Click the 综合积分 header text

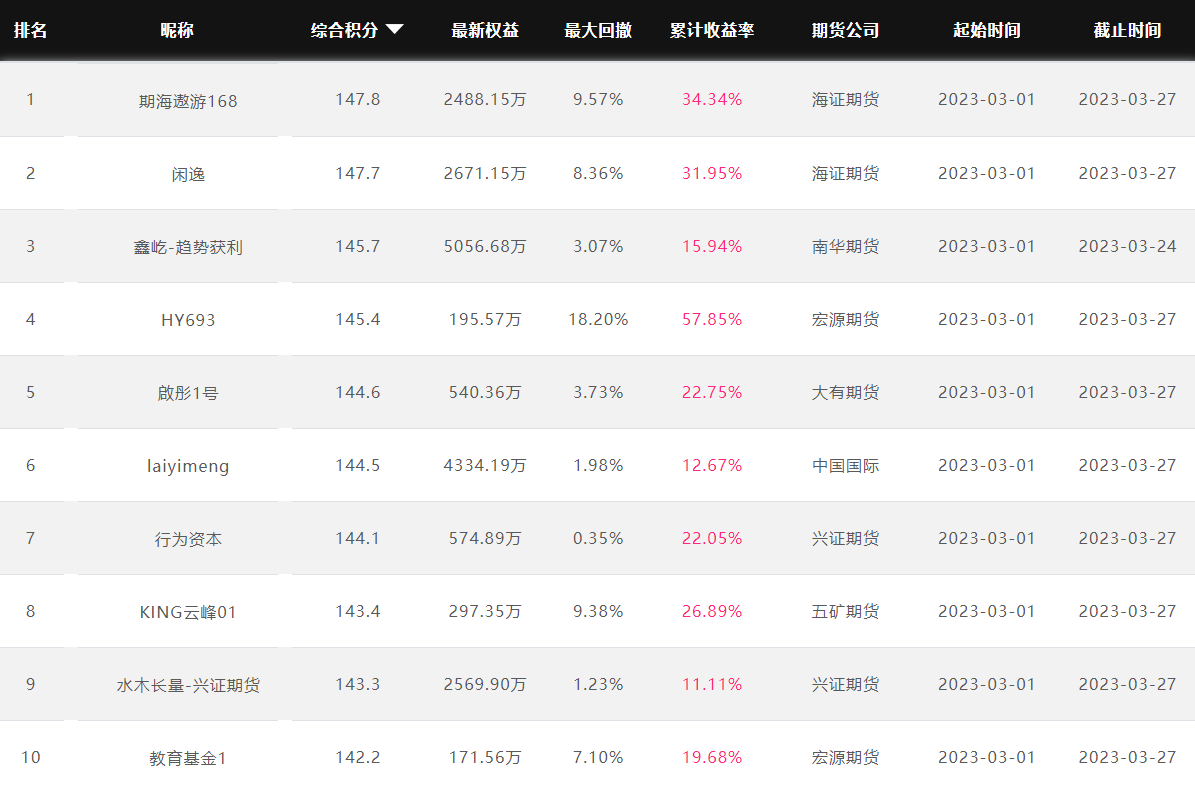click(344, 30)
